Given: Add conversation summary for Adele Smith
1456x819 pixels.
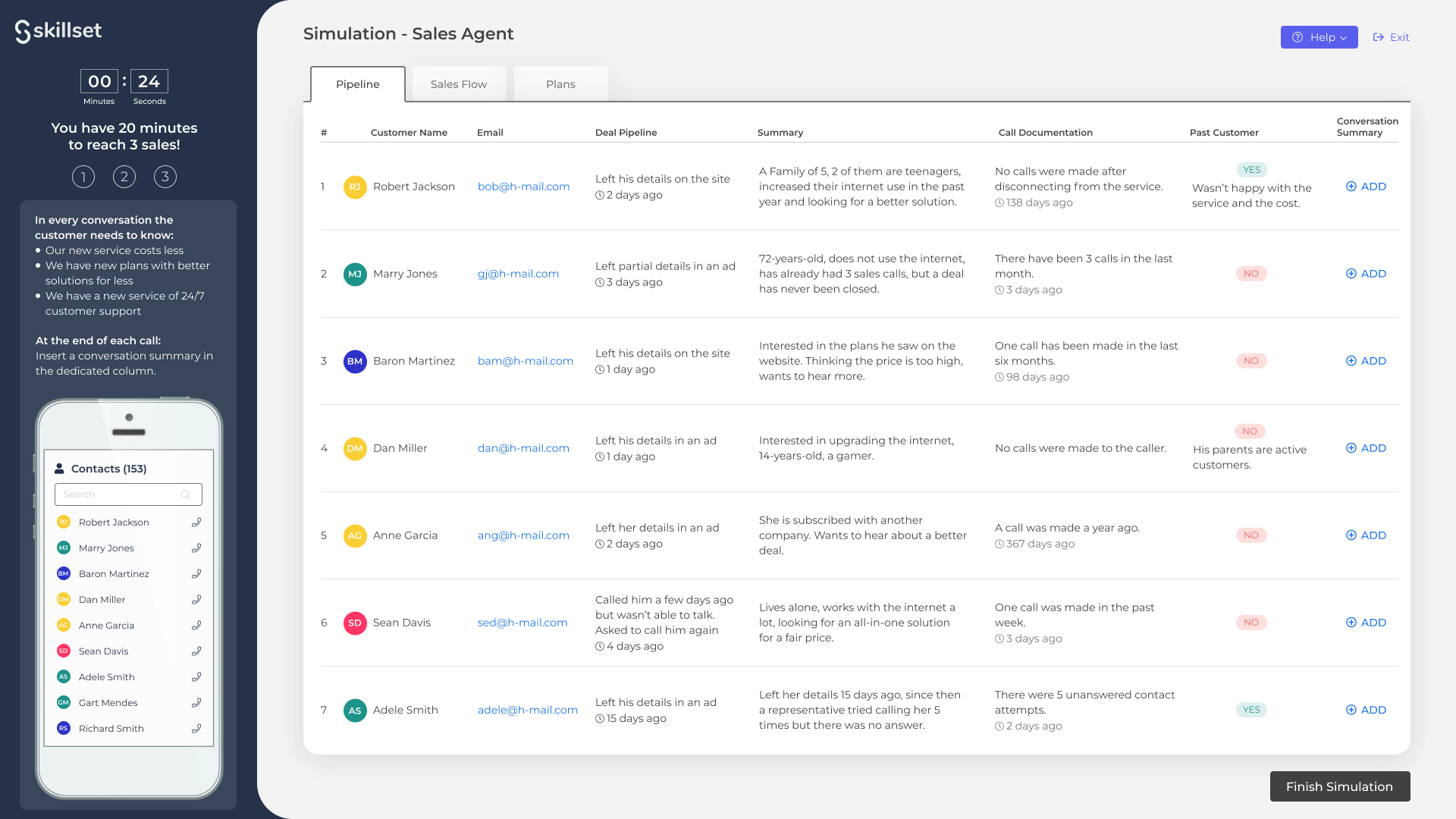Looking at the screenshot, I should [1366, 710].
